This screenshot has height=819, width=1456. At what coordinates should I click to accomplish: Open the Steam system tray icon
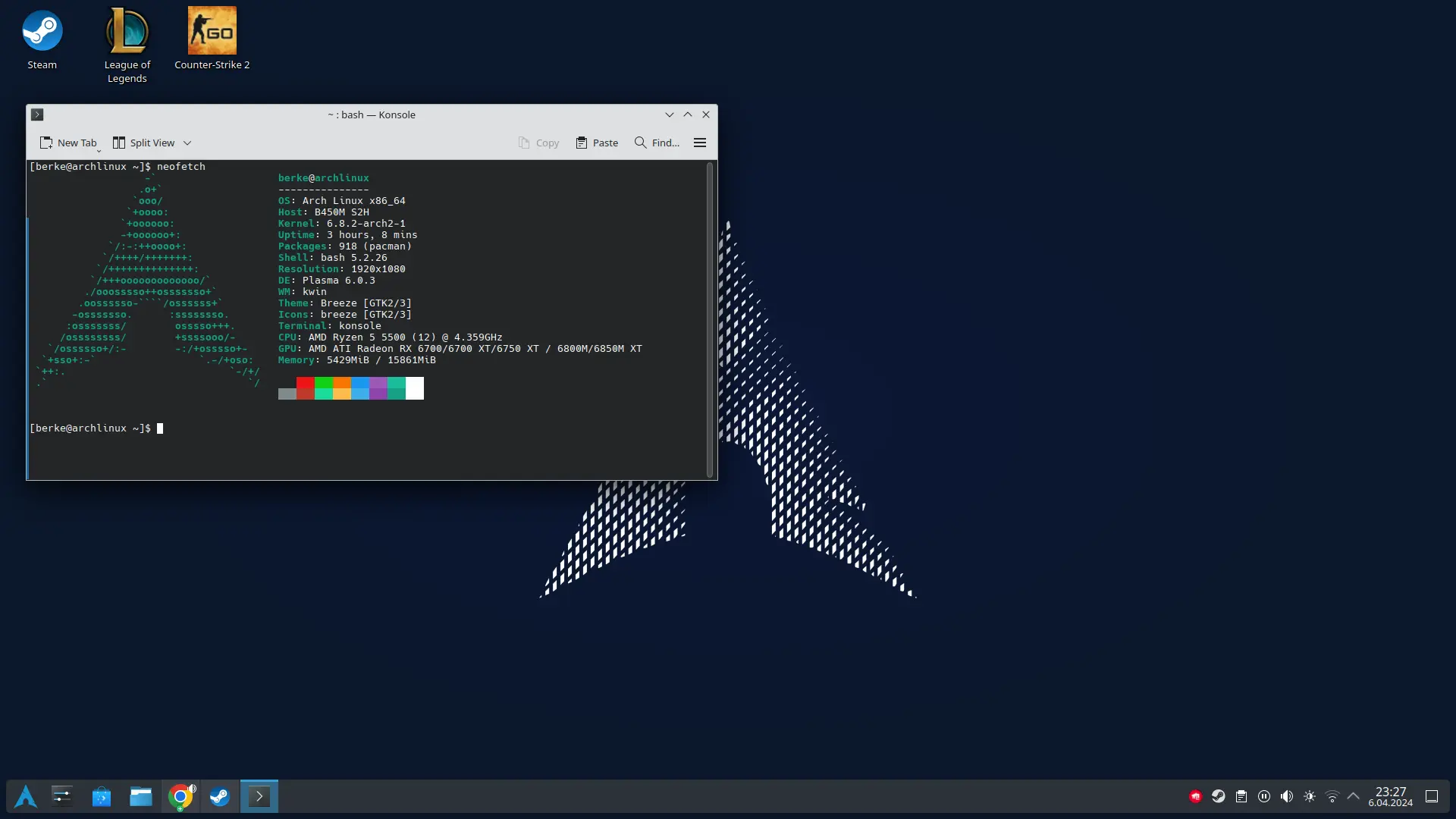pyautogui.click(x=1219, y=796)
